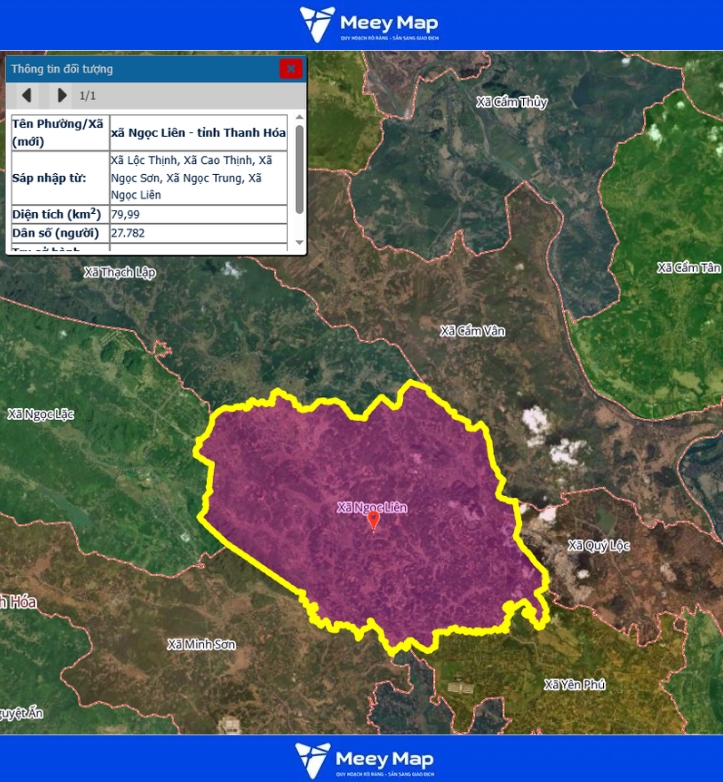Click the Diện tích value 79,99 cell

[x=198, y=214]
